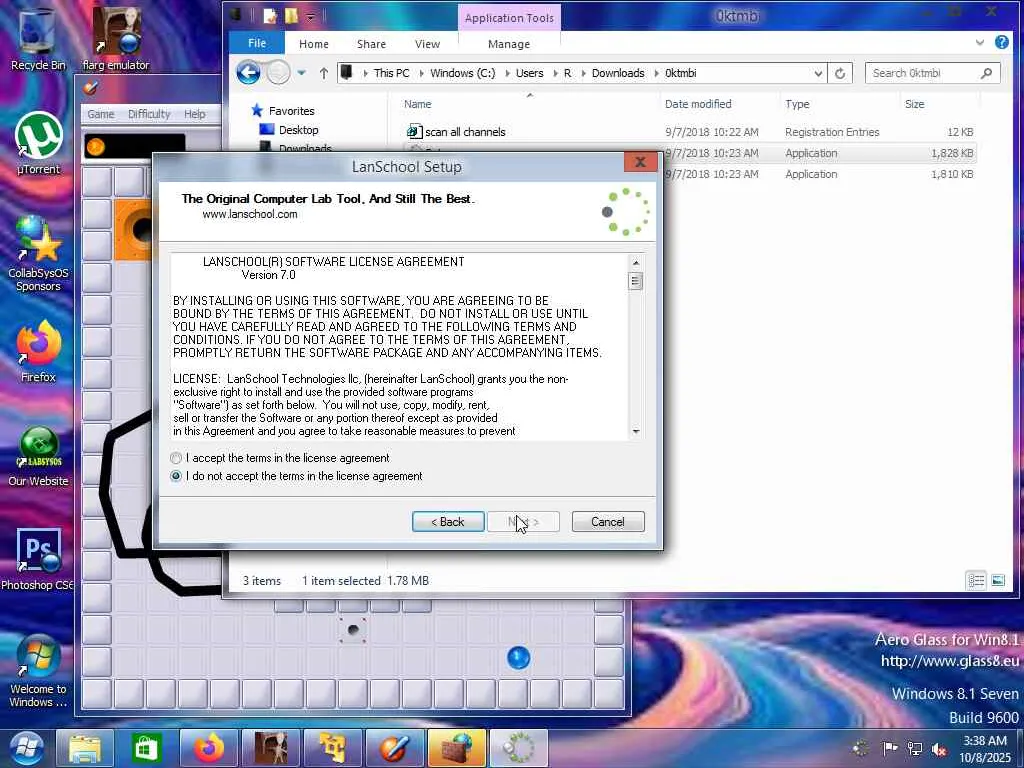Viewport: 1024px width, 768px height.
Task: Open 'Our Website' desktop shortcut
Action: pyautogui.click(x=38, y=456)
